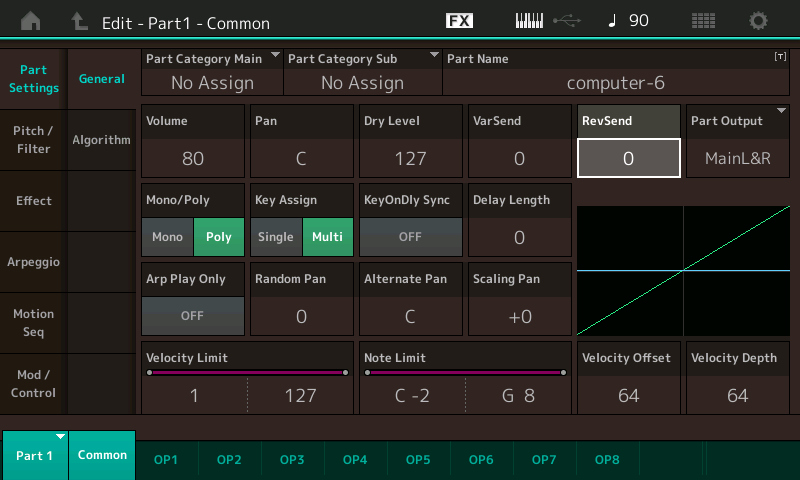
Task: Open the Algorithm sub-tab
Action: [x=101, y=140]
